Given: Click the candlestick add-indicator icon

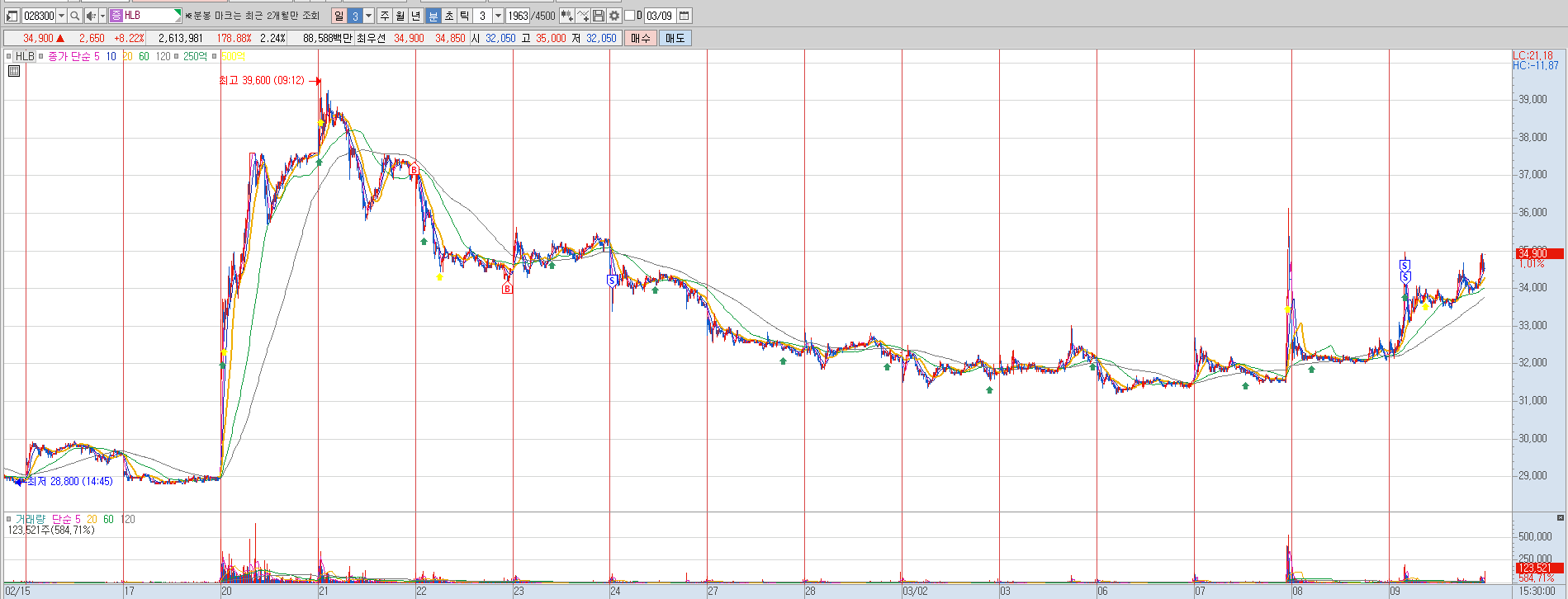Looking at the screenshot, I should (567, 16).
